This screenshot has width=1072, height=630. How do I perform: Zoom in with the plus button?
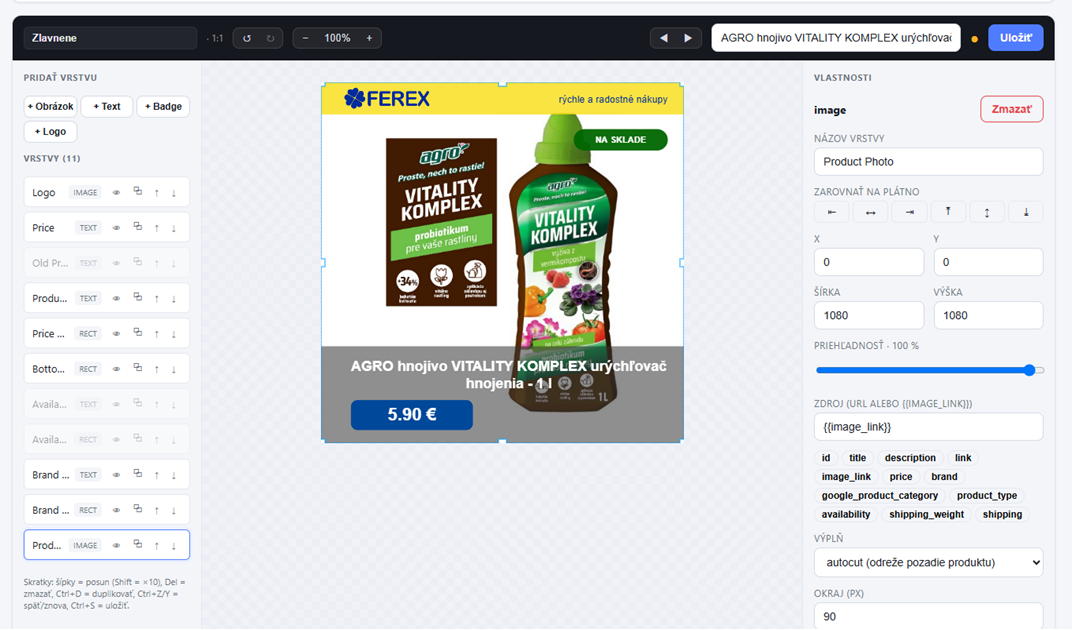[369, 38]
